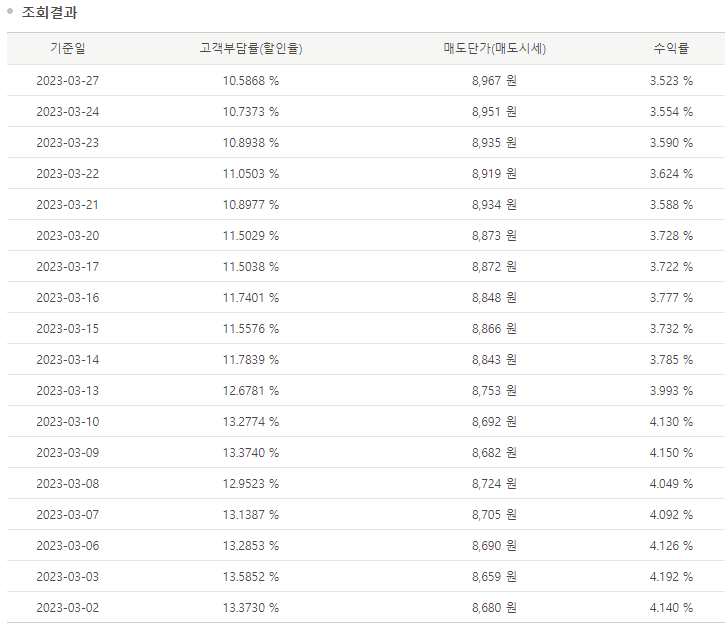Click sell price 8,705 원
Viewport: 725px width, 627px height.
(x=494, y=514)
